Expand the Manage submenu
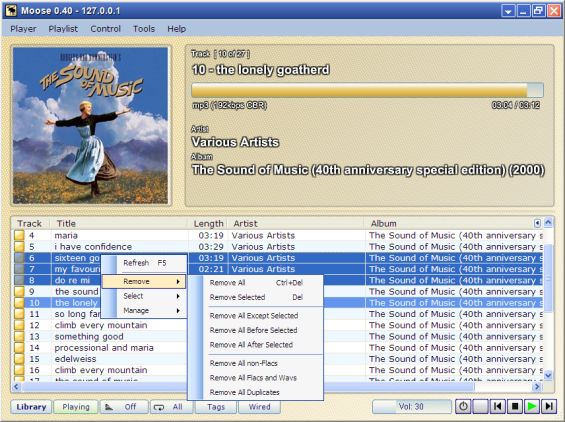The width and height of the screenshot is (565, 422). click(144, 310)
